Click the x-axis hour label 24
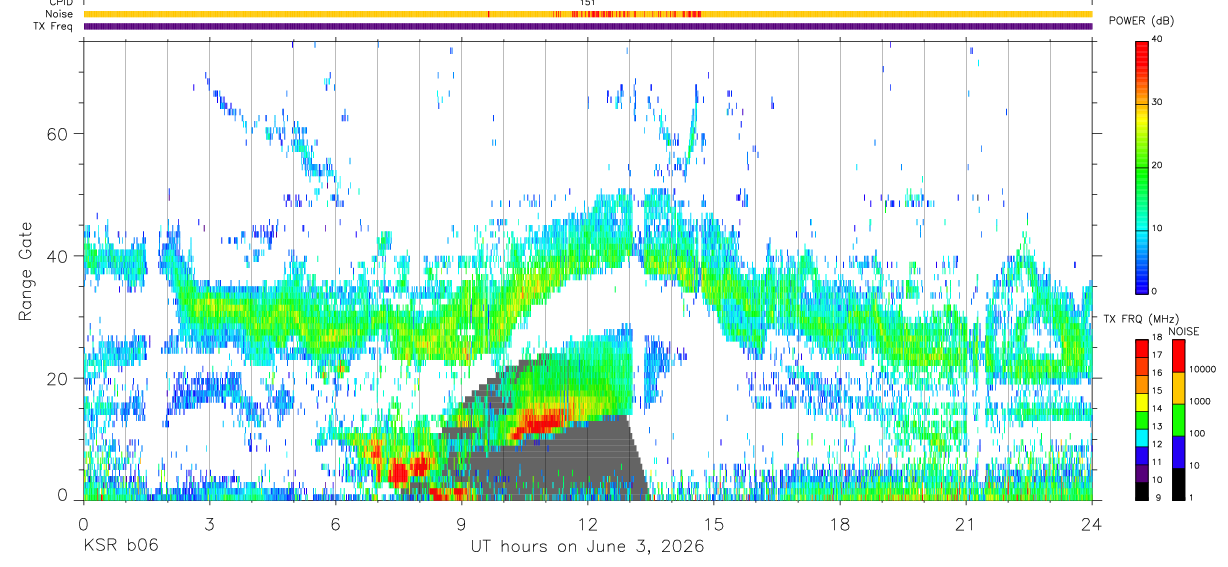This screenshot has width=1228, height=567. 1092,524
